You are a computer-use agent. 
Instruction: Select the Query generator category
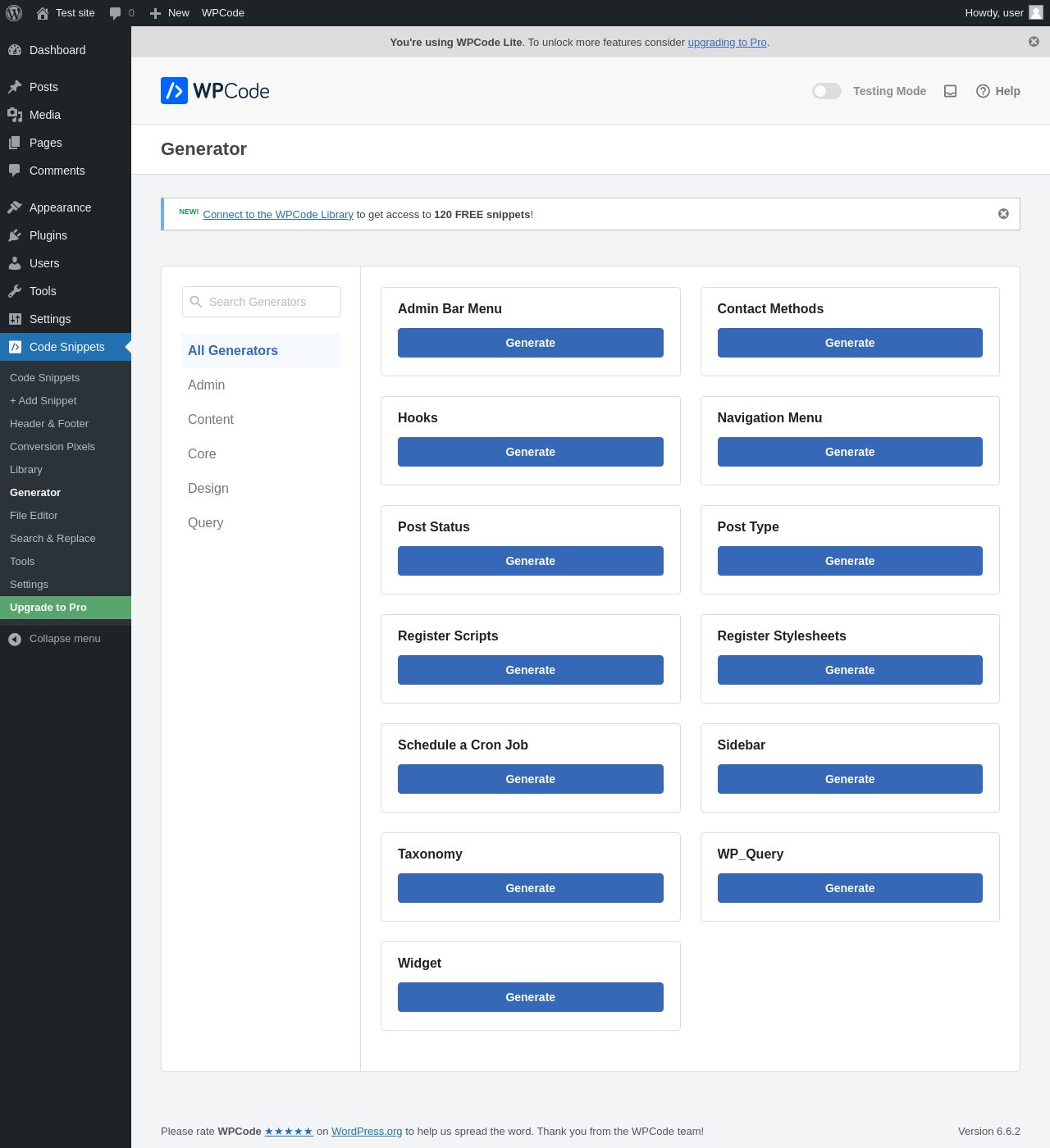[205, 522]
